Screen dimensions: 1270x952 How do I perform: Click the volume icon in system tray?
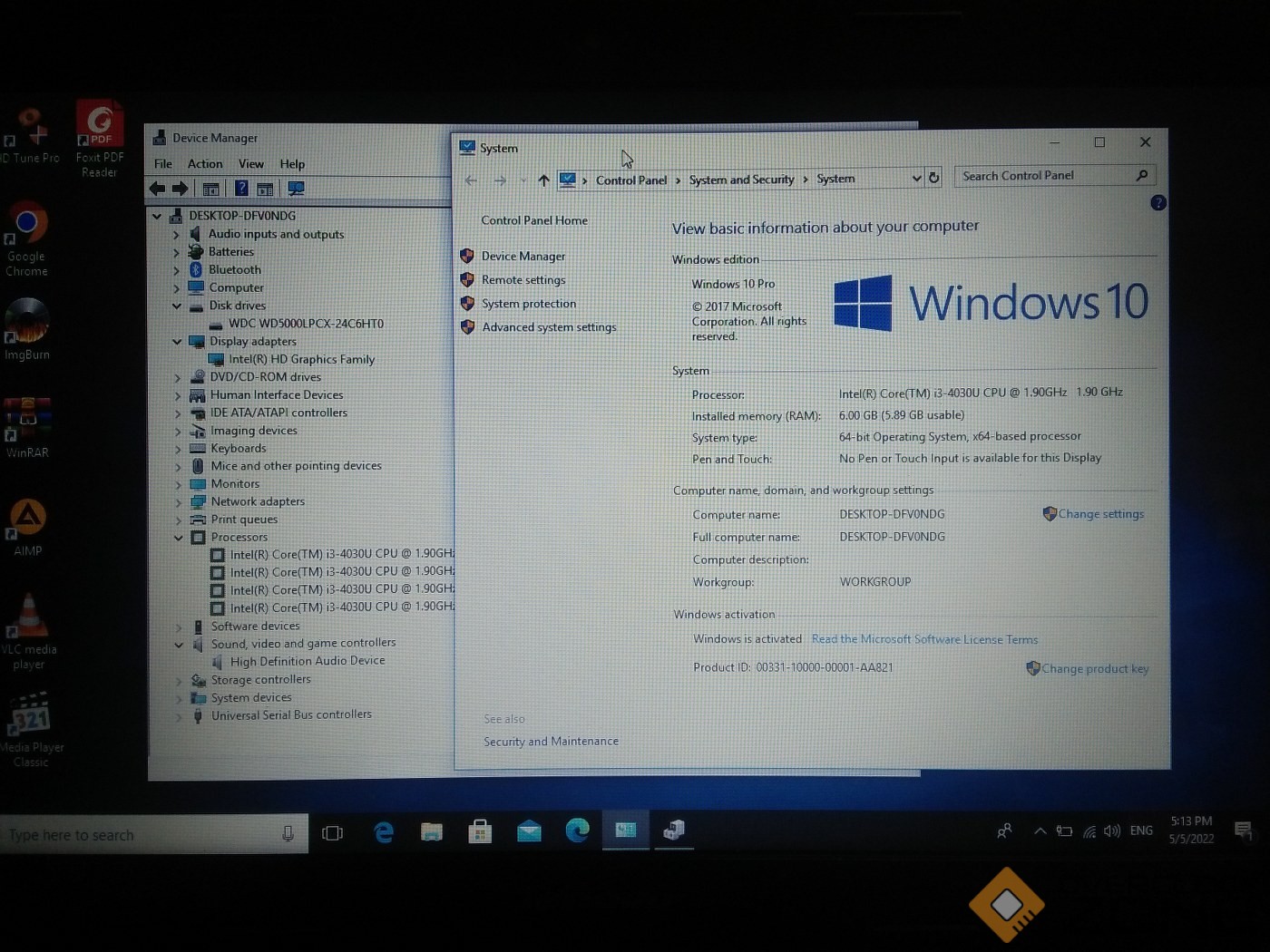[x=1112, y=831]
